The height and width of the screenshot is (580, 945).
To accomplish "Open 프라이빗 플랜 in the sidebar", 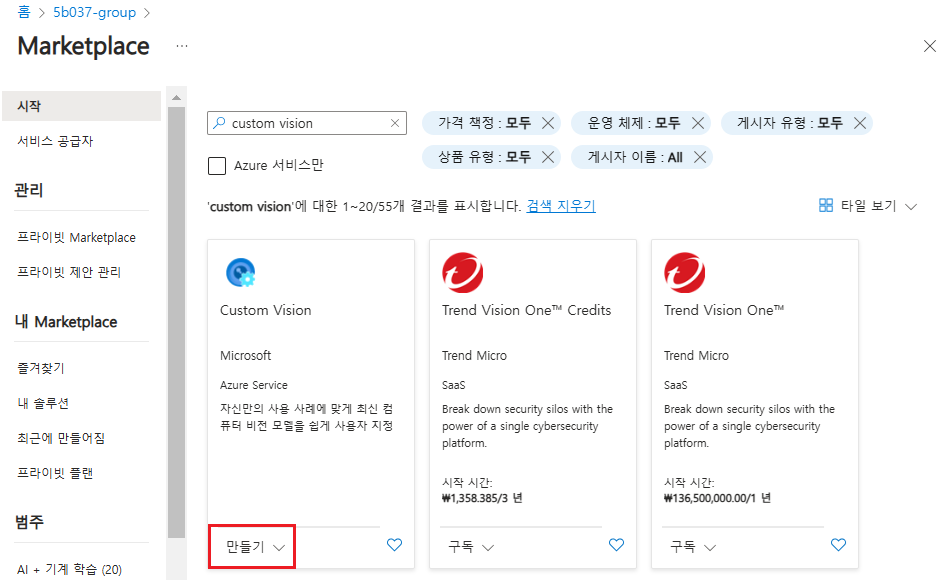I will point(55,473).
